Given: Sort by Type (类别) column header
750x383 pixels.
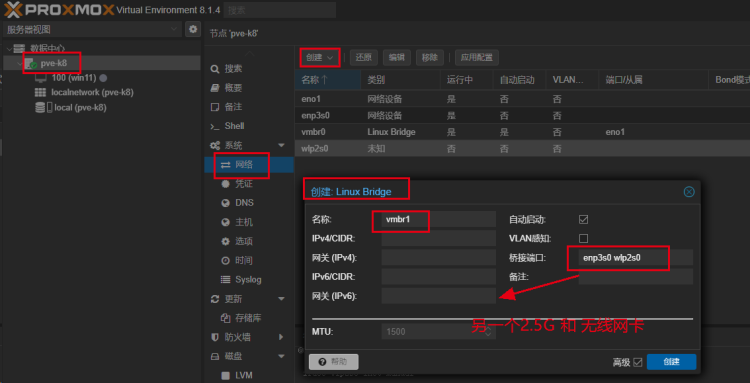Looking at the screenshot, I should [400, 80].
